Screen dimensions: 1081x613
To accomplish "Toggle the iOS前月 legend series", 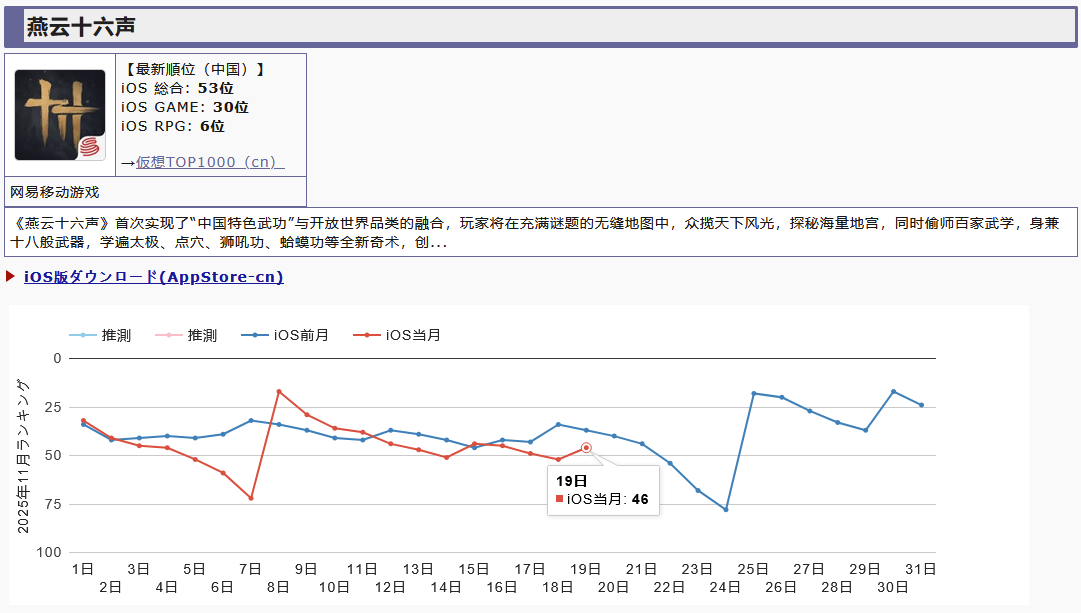I will point(285,335).
